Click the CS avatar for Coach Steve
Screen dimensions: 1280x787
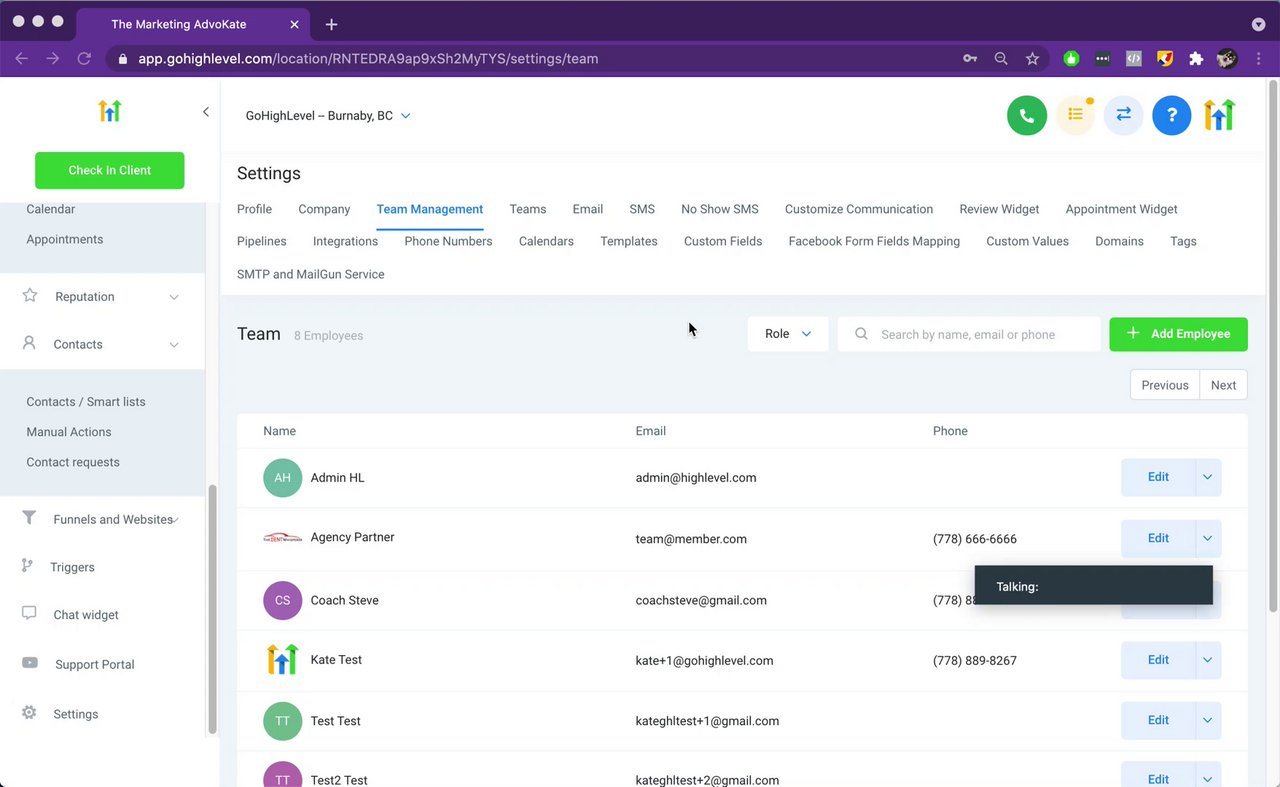coord(282,600)
